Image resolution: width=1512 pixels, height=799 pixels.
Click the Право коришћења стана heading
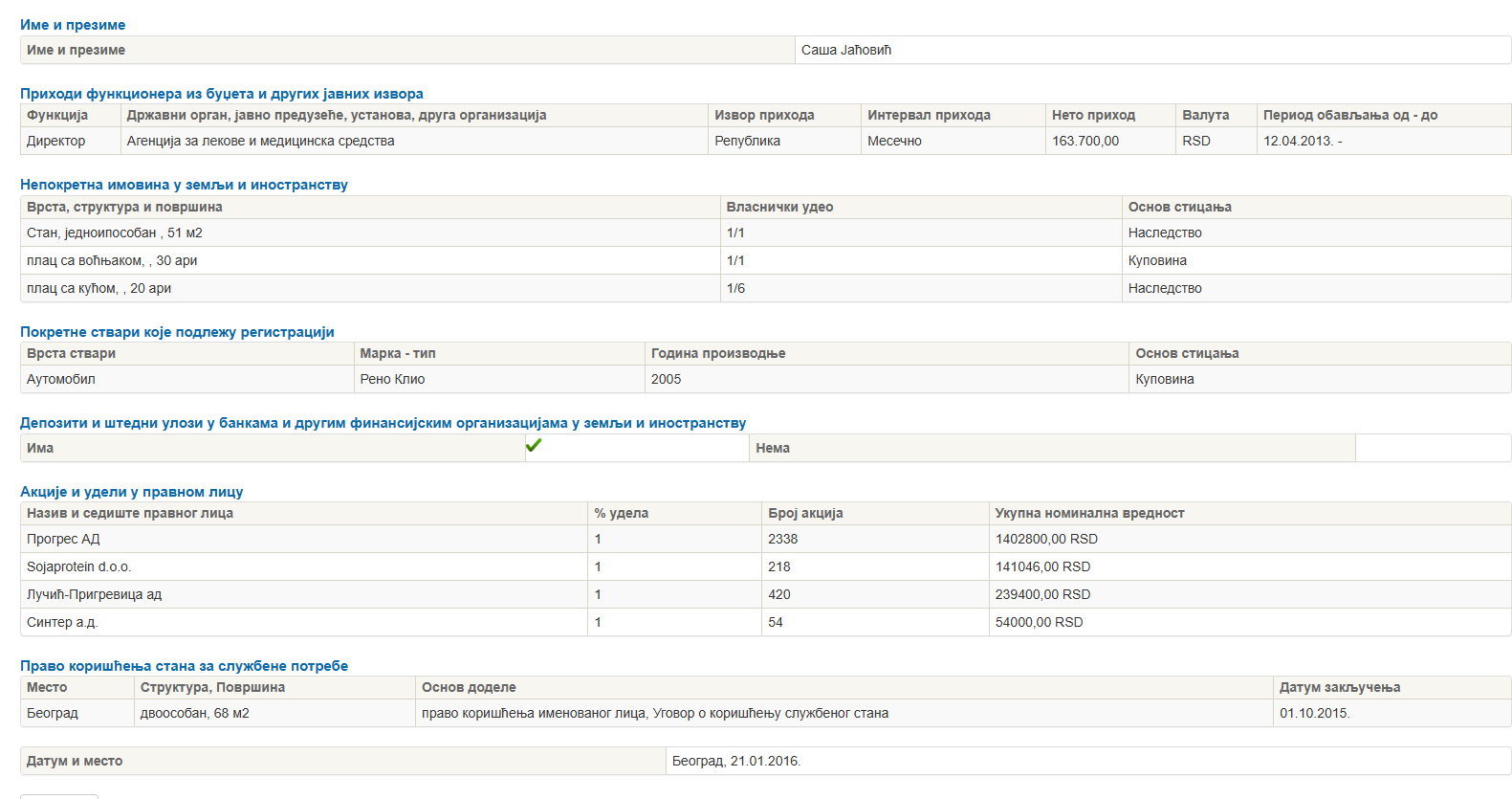pos(184,666)
